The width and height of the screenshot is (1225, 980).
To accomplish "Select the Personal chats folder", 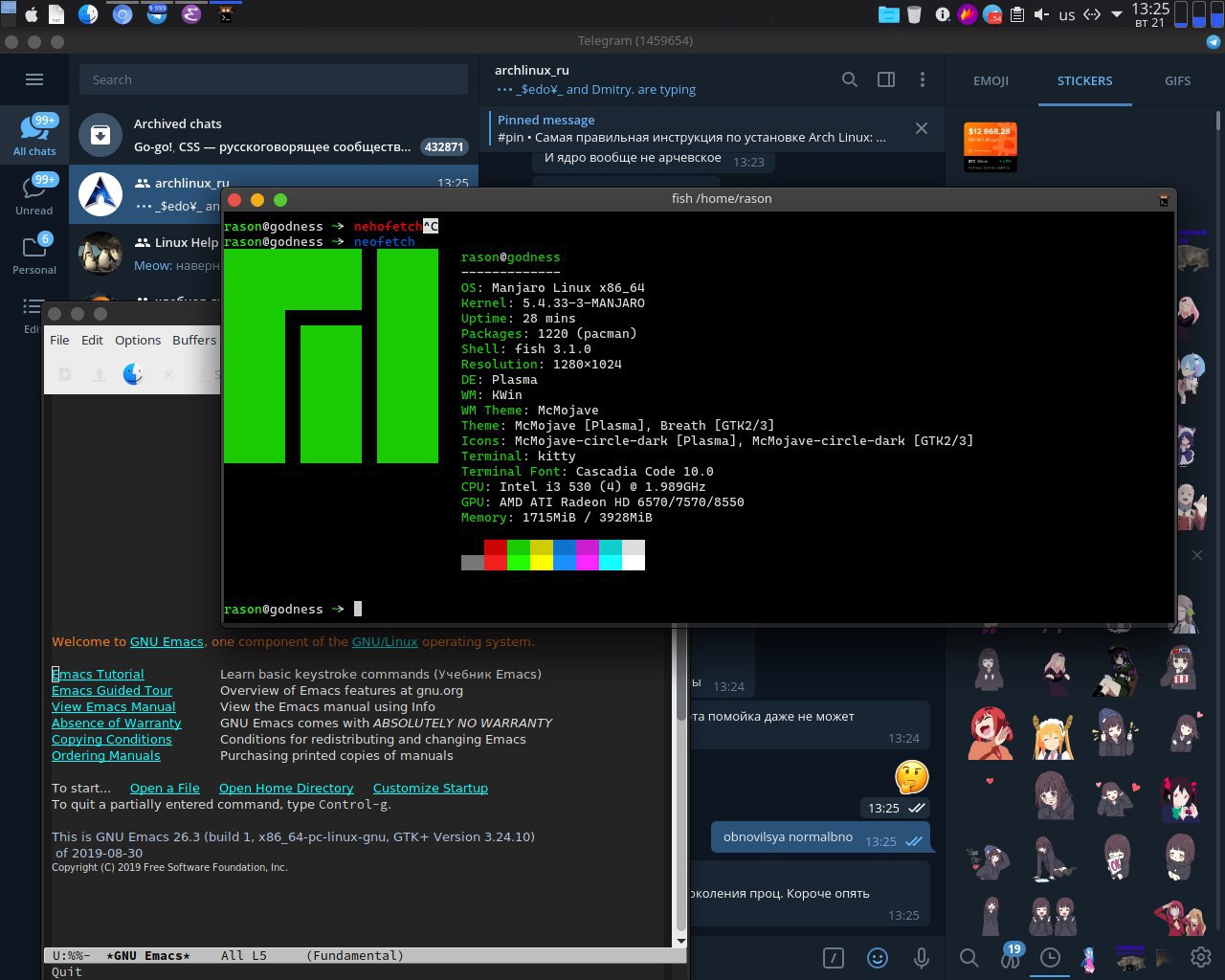I will point(34,254).
